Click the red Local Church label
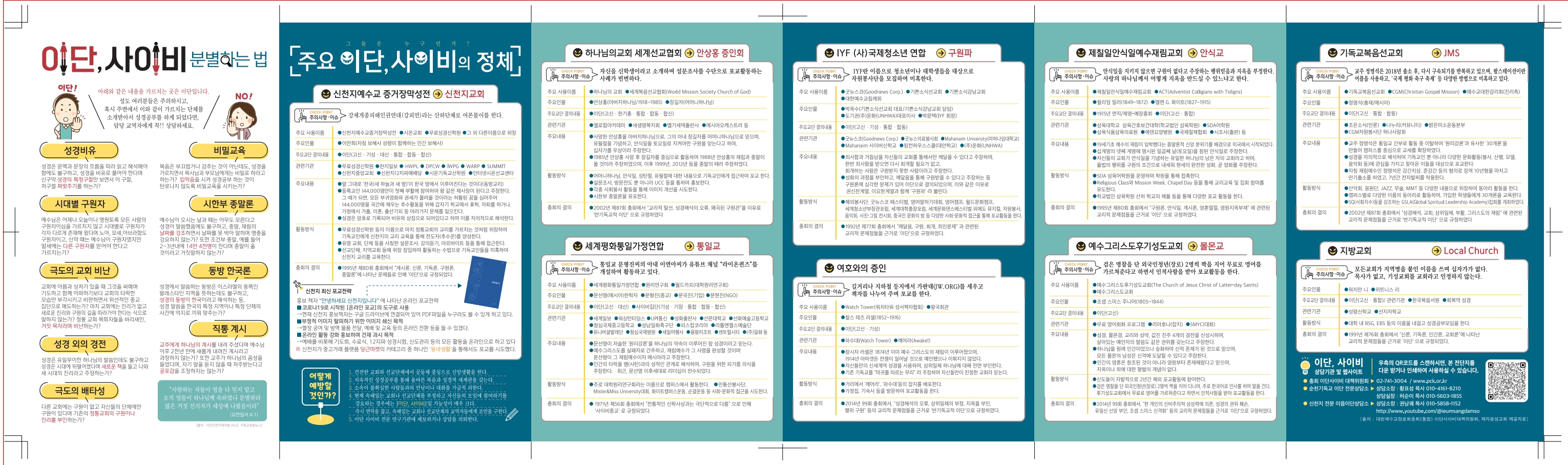Viewport: 1568px width, 465px height. [1471, 251]
